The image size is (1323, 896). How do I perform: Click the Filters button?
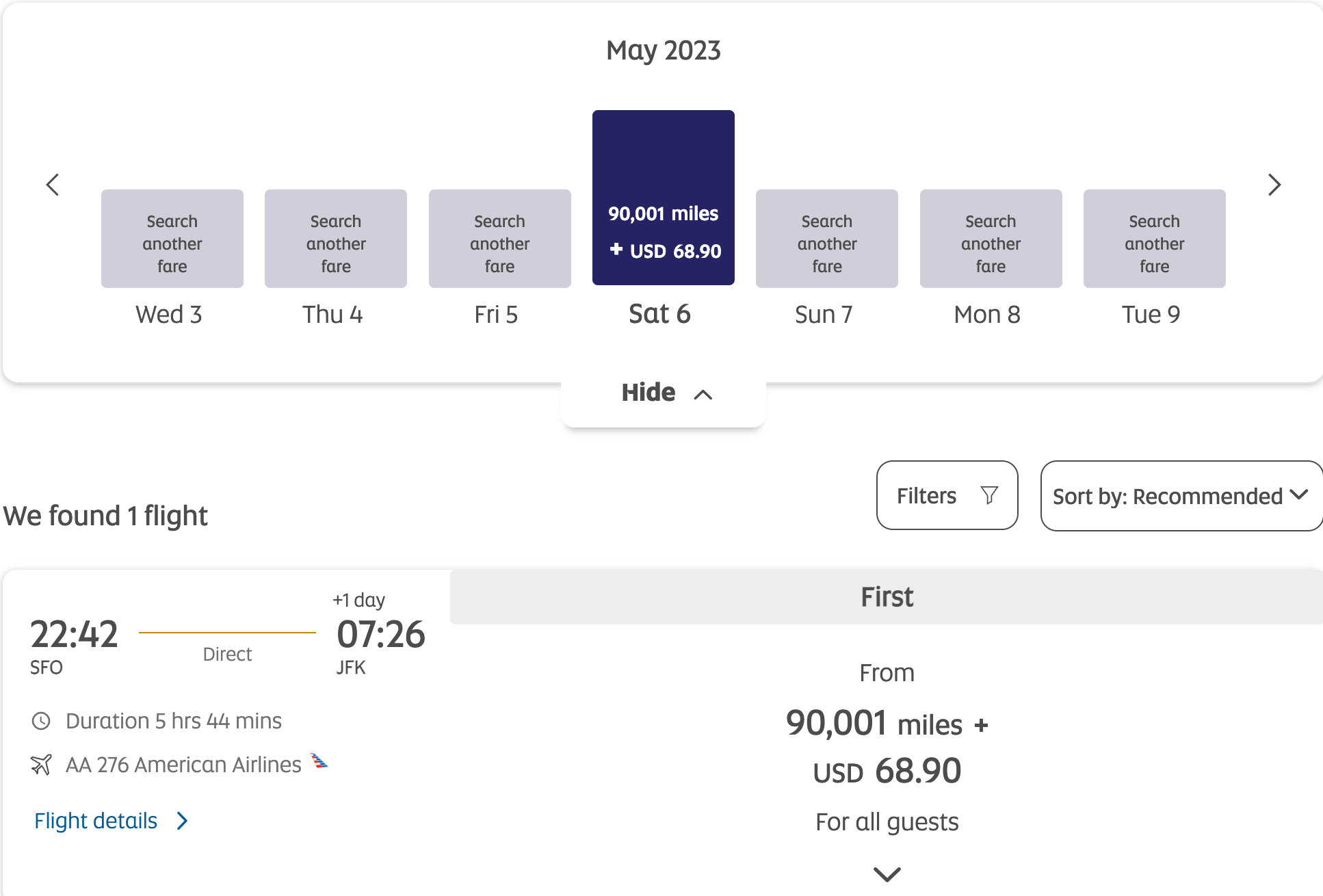947,495
